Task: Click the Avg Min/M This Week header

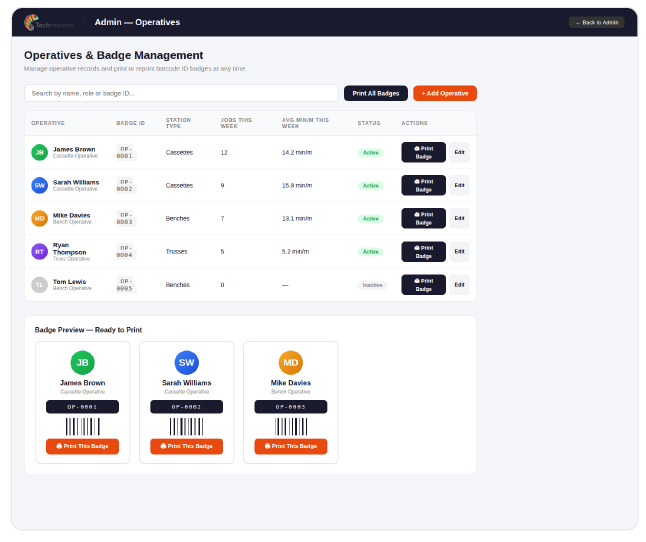Action: coord(305,123)
